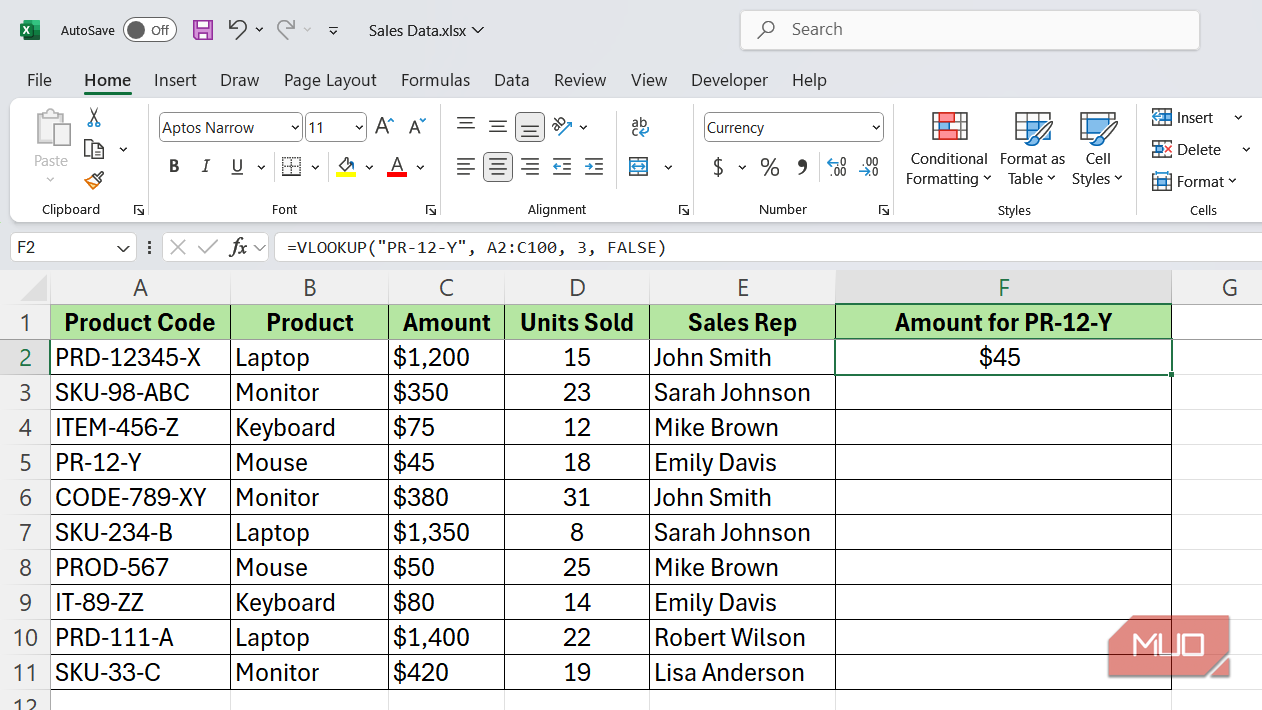Open Number format dialog launcher
This screenshot has height=710, width=1262.
[x=884, y=210]
